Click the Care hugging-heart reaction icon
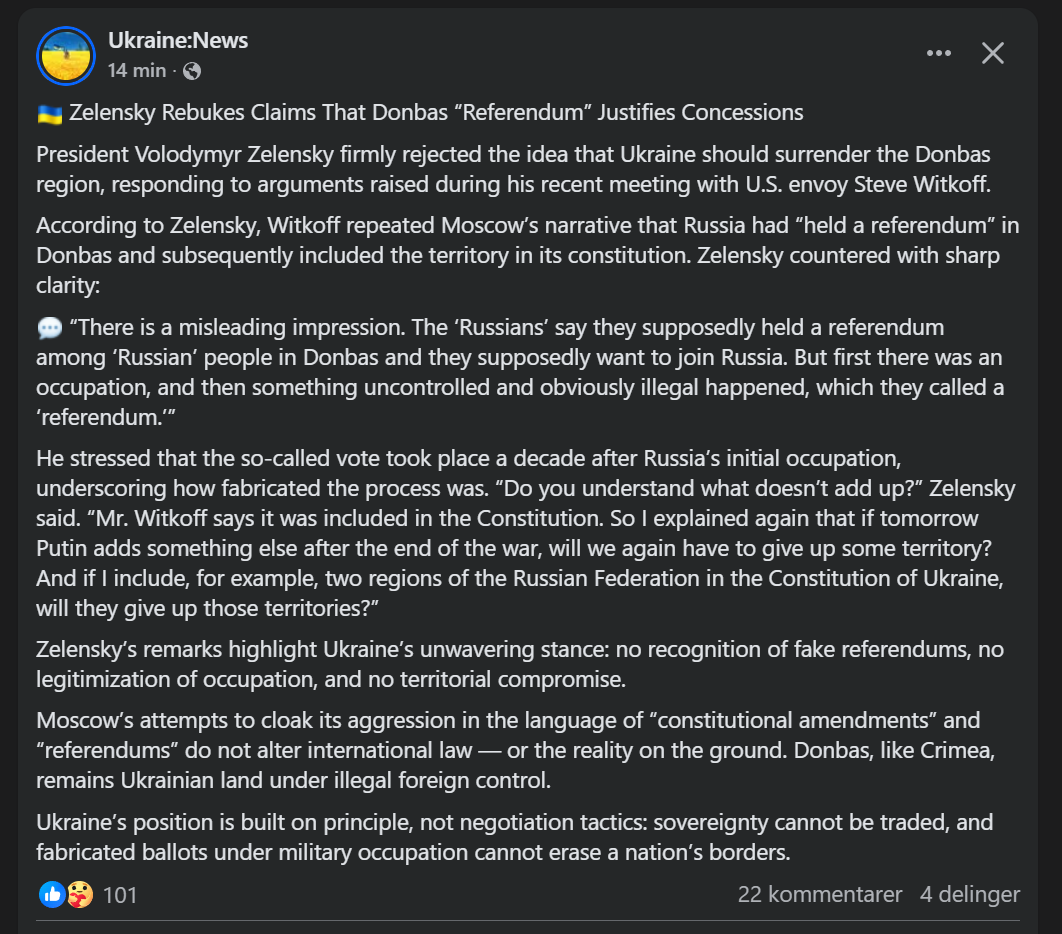Image resolution: width=1062 pixels, height=934 pixels. [x=79, y=894]
